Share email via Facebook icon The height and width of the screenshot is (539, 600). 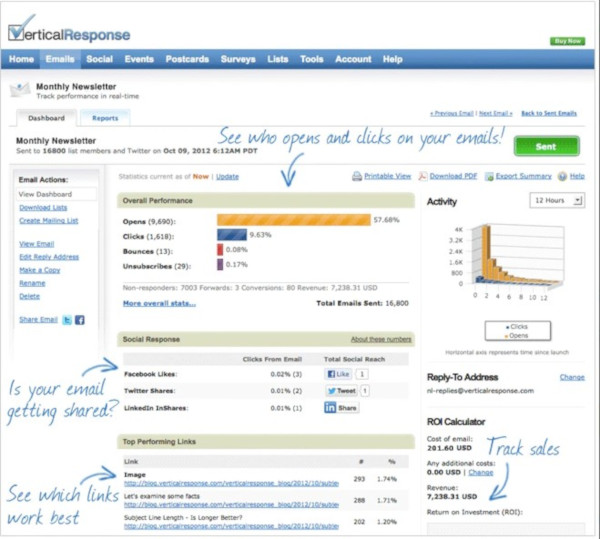point(79,320)
